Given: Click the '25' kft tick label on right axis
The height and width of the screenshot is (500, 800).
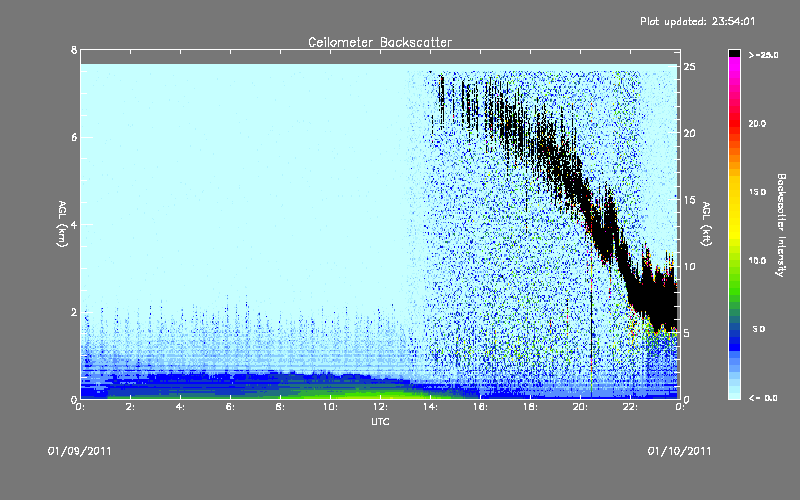Looking at the screenshot, I should pyautogui.click(x=690, y=67).
